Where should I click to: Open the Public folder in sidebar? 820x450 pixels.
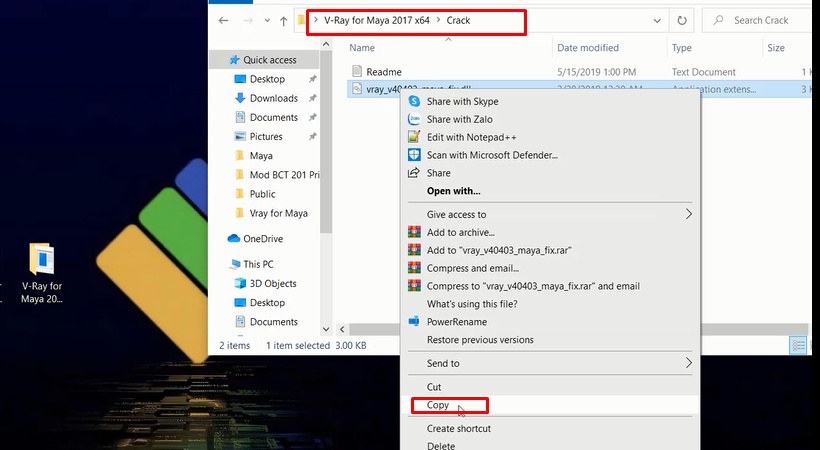[x=262, y=194]
